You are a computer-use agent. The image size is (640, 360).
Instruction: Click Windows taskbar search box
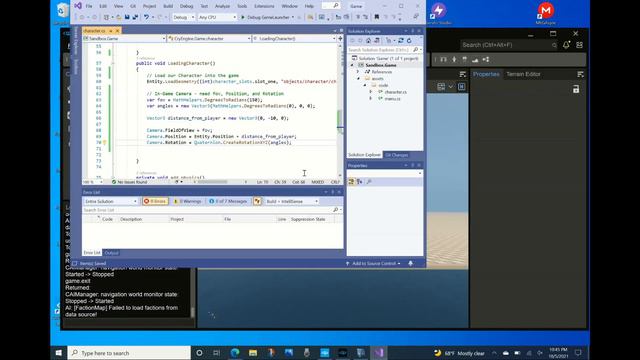(129, 353)
